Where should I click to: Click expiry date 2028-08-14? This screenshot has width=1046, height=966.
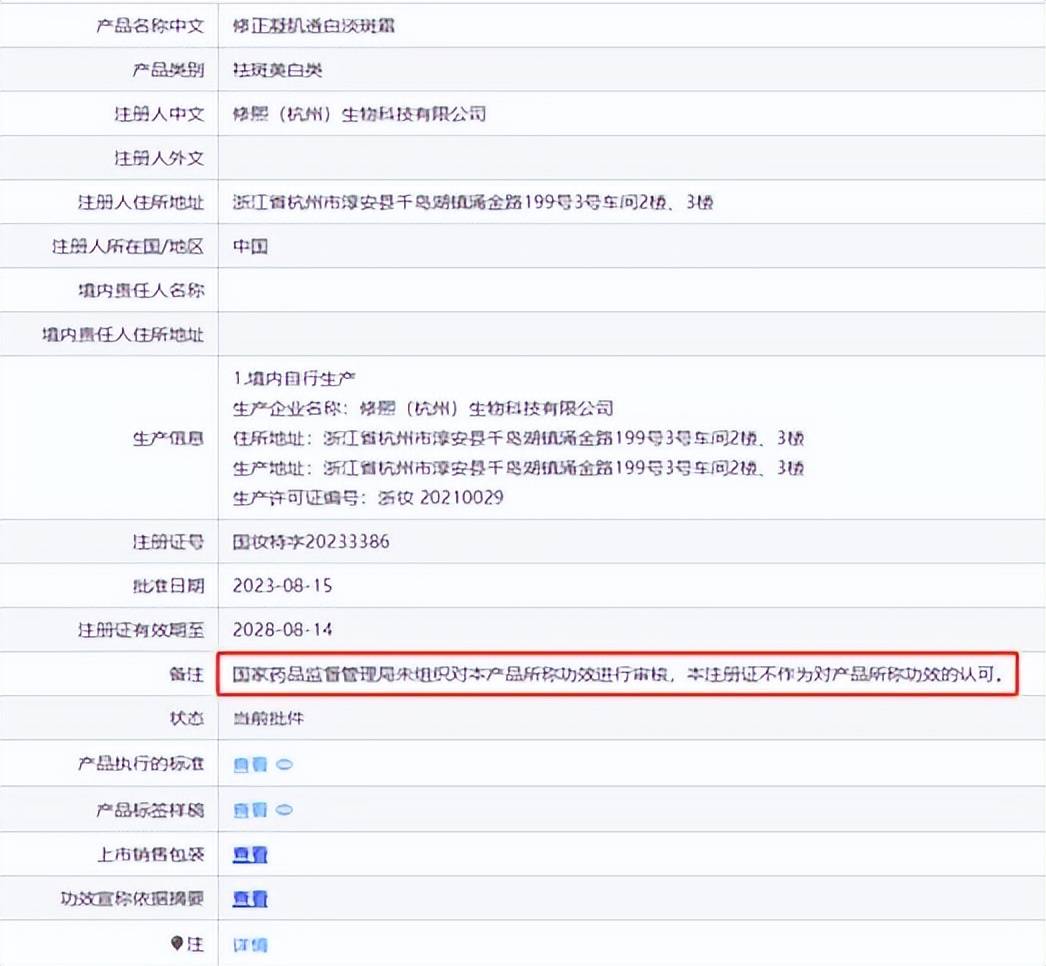(x=283, y=630)
